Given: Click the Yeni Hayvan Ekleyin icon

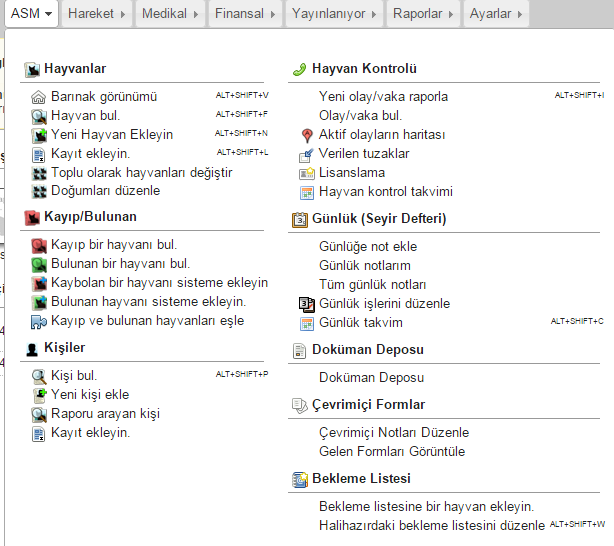Looking at the screenshot, I should click(x=39, y=135).
